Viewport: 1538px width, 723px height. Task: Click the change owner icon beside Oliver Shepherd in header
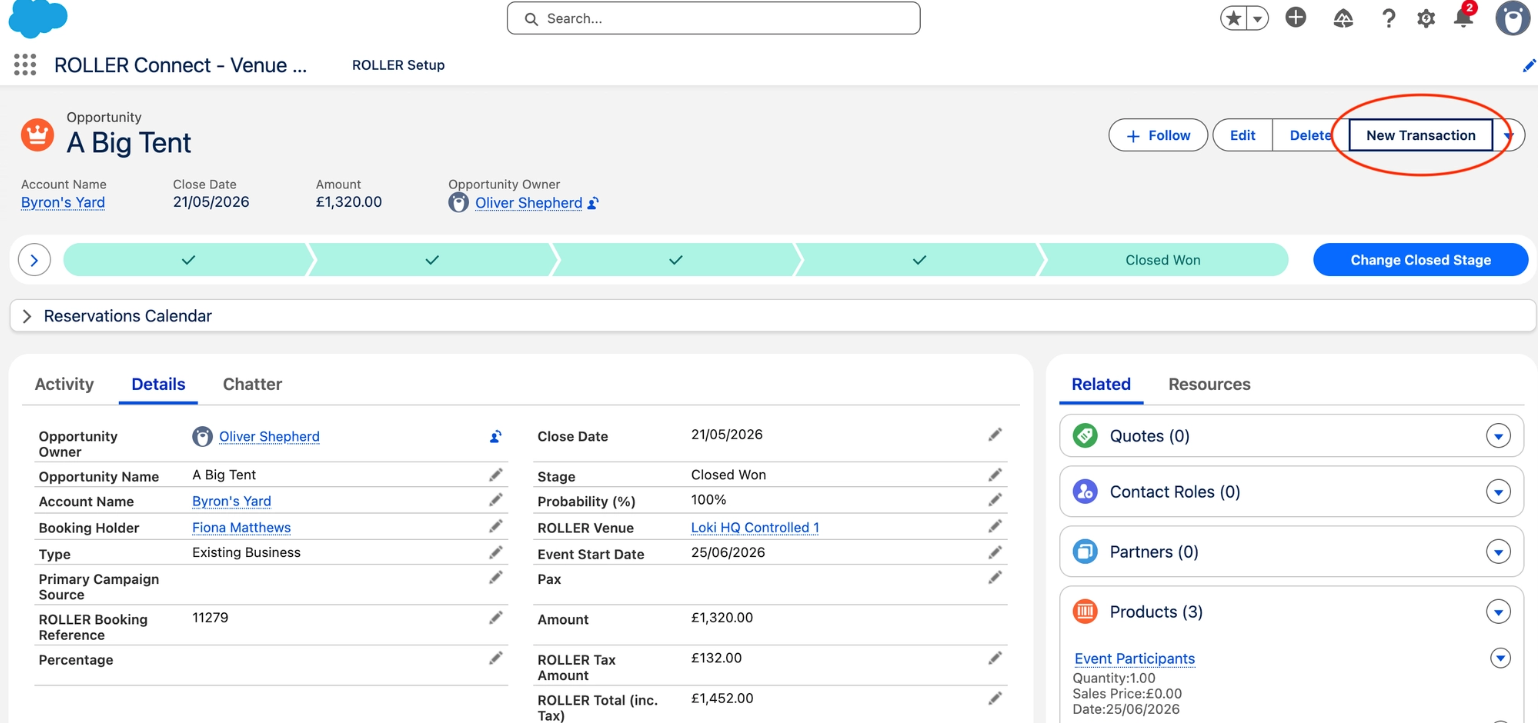593,203
